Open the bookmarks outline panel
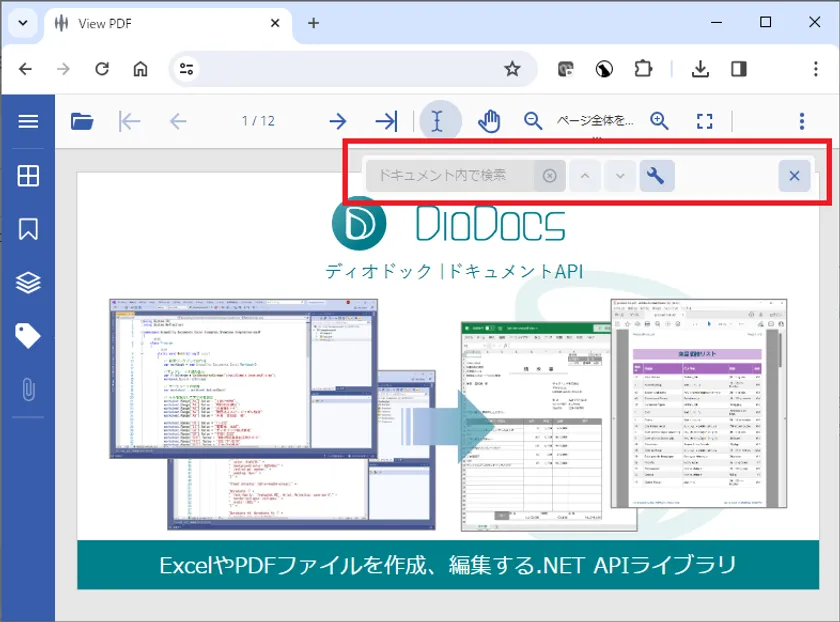This screenshot has height=622, width=840. [x=28, y=229]
